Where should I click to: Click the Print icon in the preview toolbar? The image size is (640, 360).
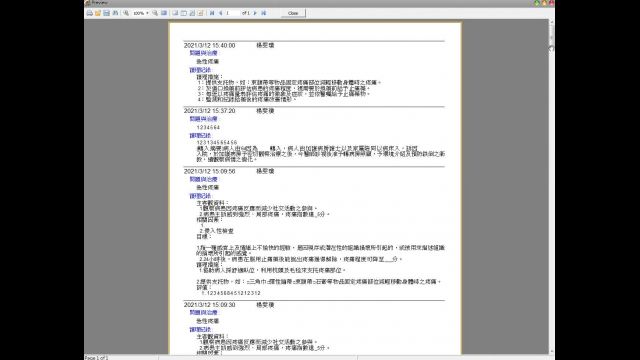89,13
